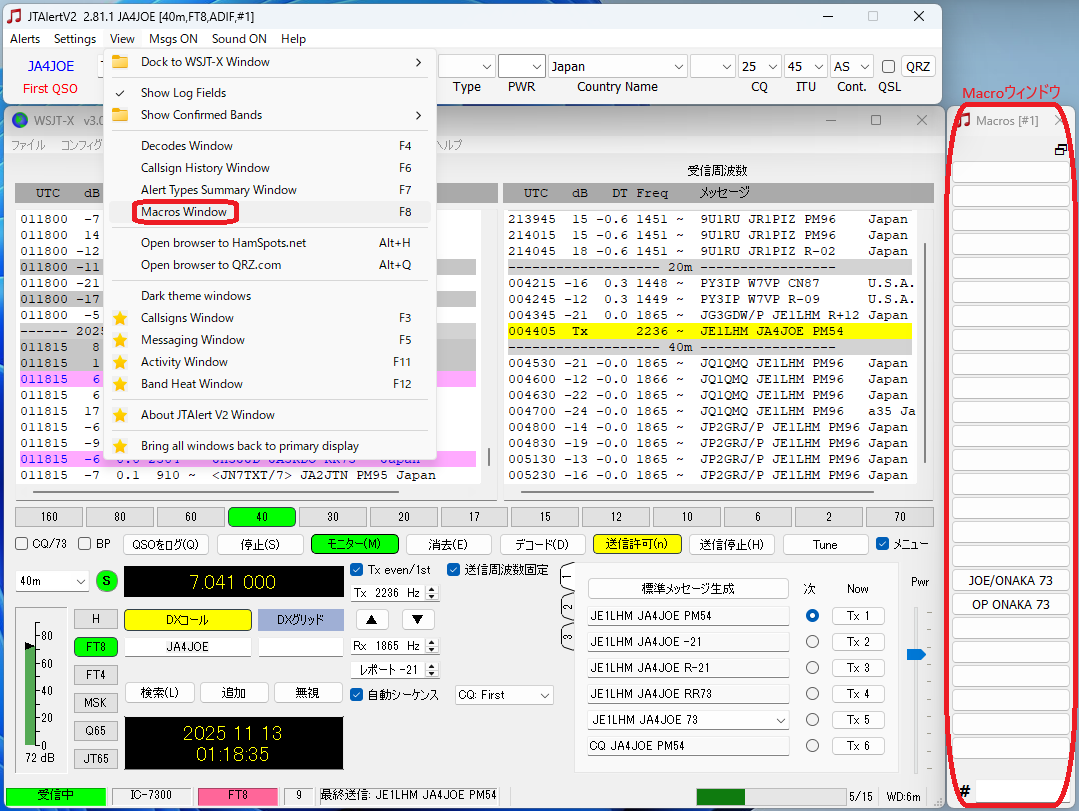The width and height of the screenshot is (1086, 811).
Task: Select Macros Window menu entry
Action: pyautogui.click(x=184, y=212)
